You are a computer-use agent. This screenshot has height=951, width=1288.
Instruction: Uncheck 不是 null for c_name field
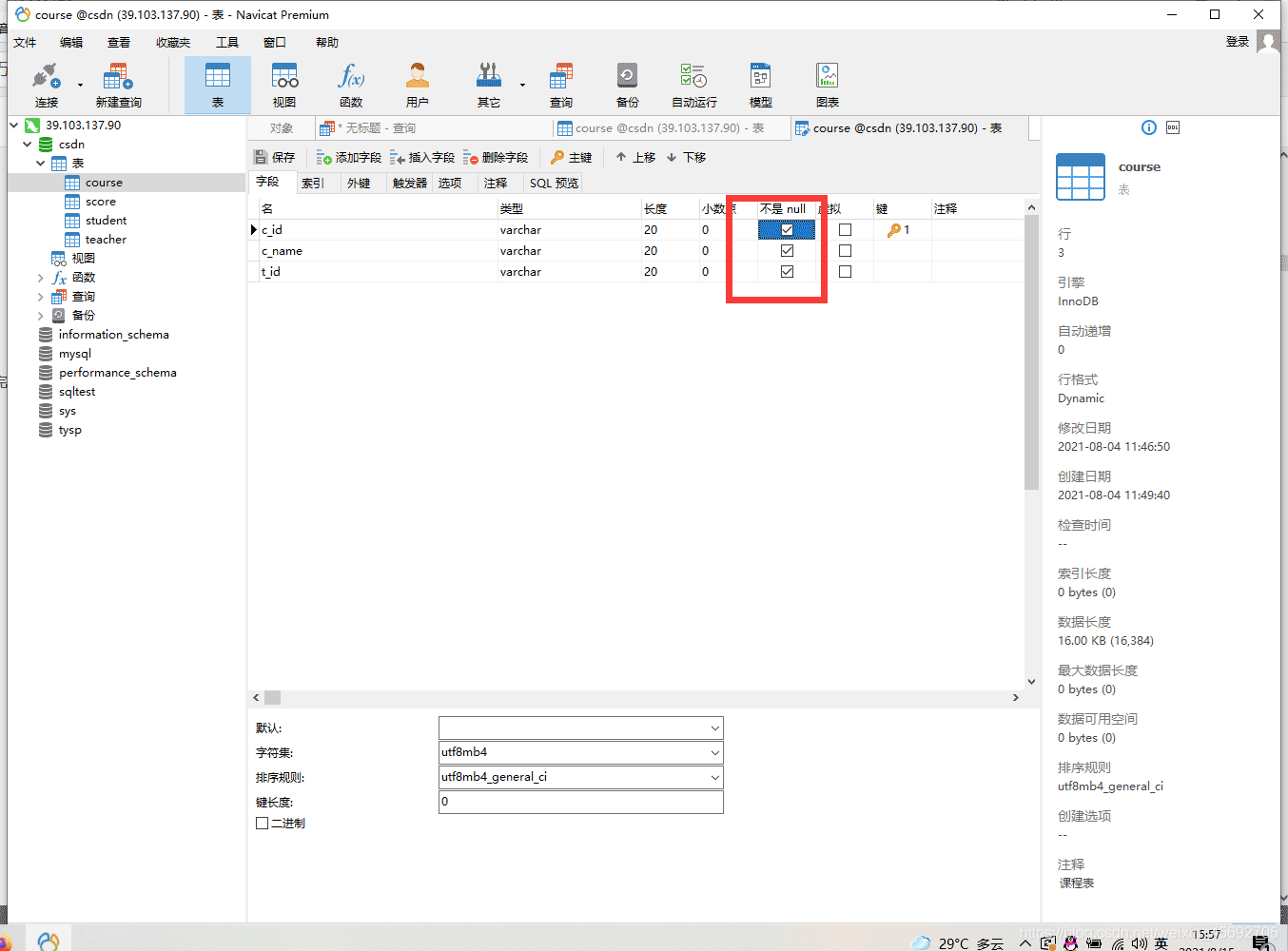(787, 251)
